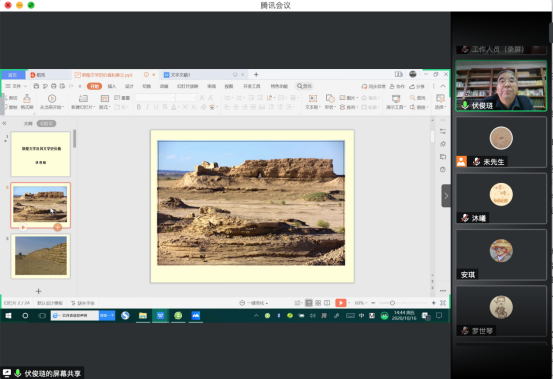
Task: Expand the 新建幻灯片 dropdown
Action: click(x=83, y=107)
